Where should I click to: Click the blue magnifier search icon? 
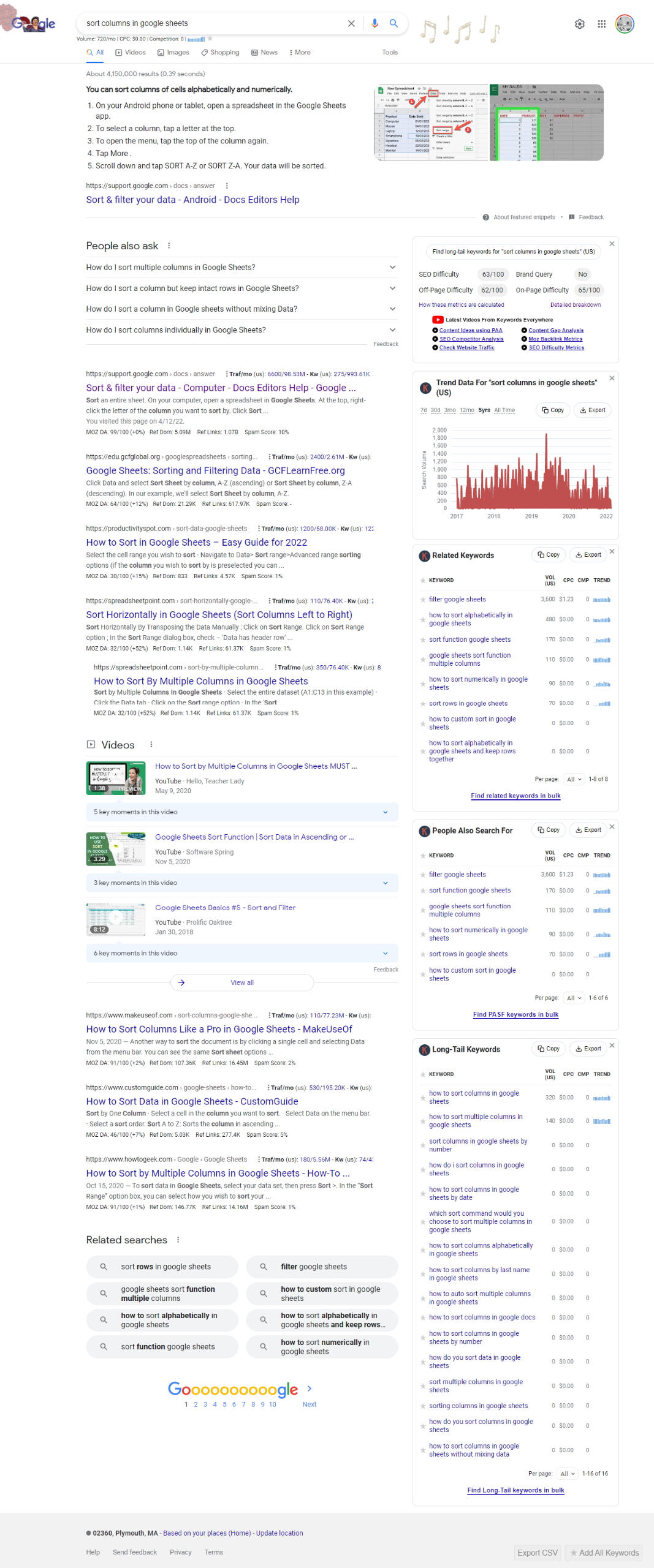pos(394,23)
